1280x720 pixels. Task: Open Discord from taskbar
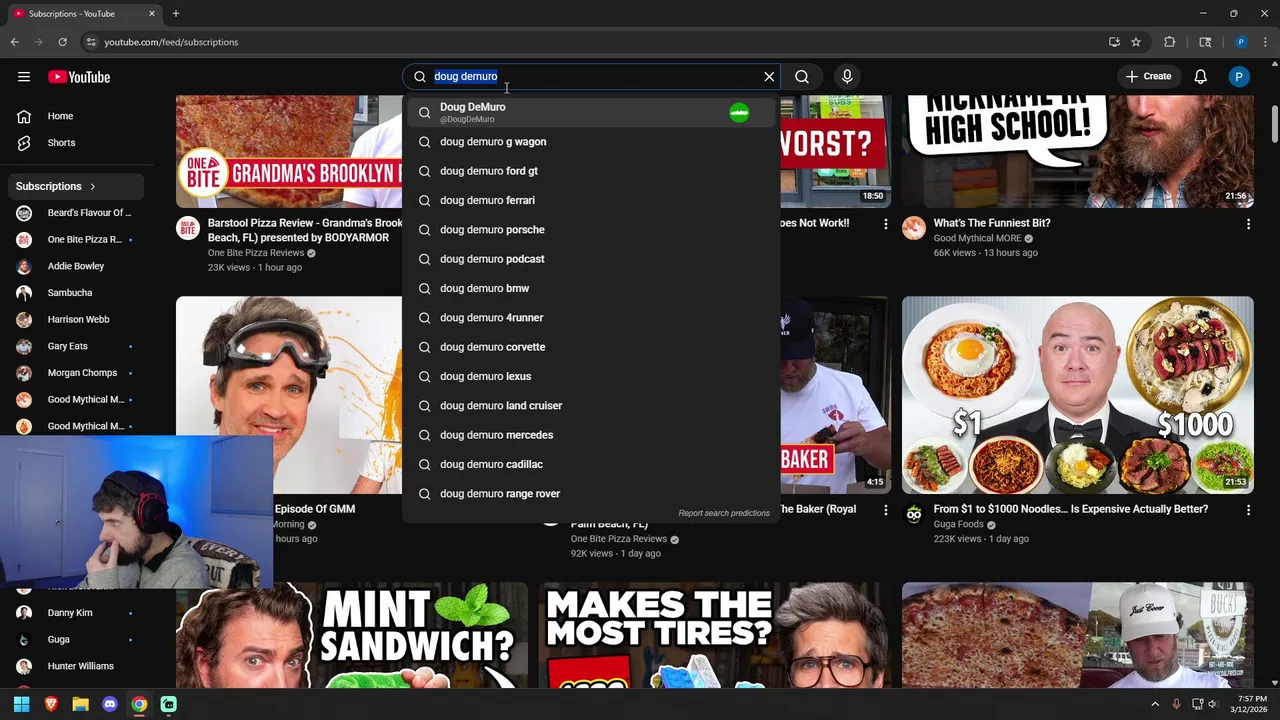tap(110, 704)
